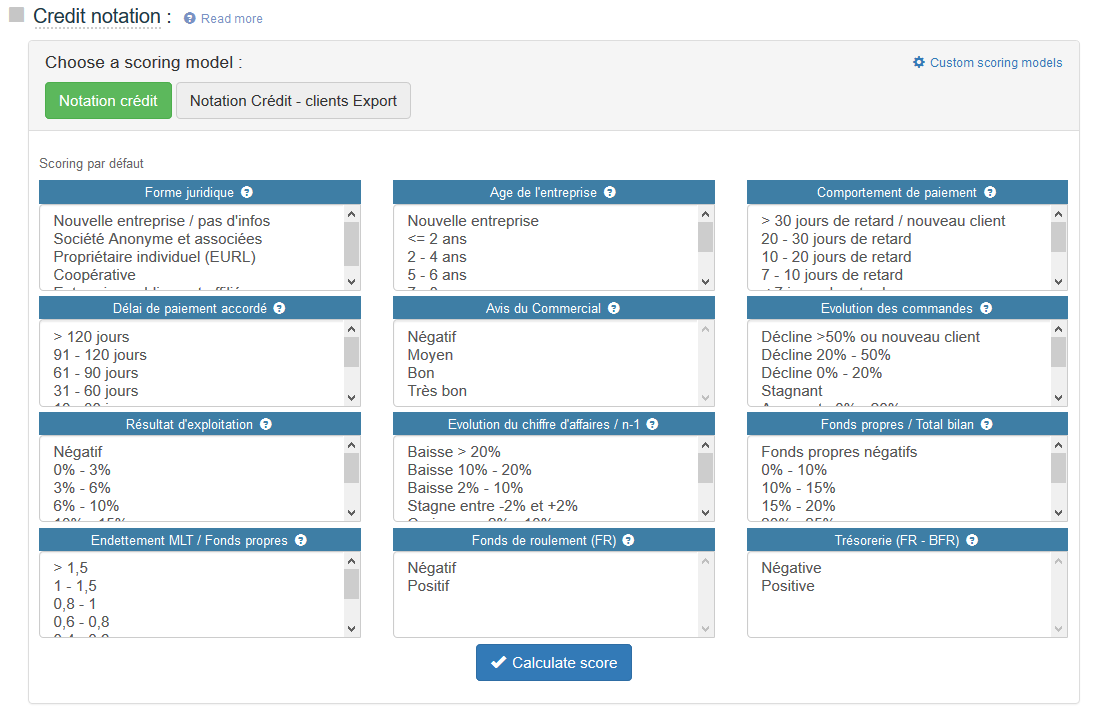This screenshot has width=1097, height=712.
Task: Select the Notation crédit scoring model
Action: (108, 101)
